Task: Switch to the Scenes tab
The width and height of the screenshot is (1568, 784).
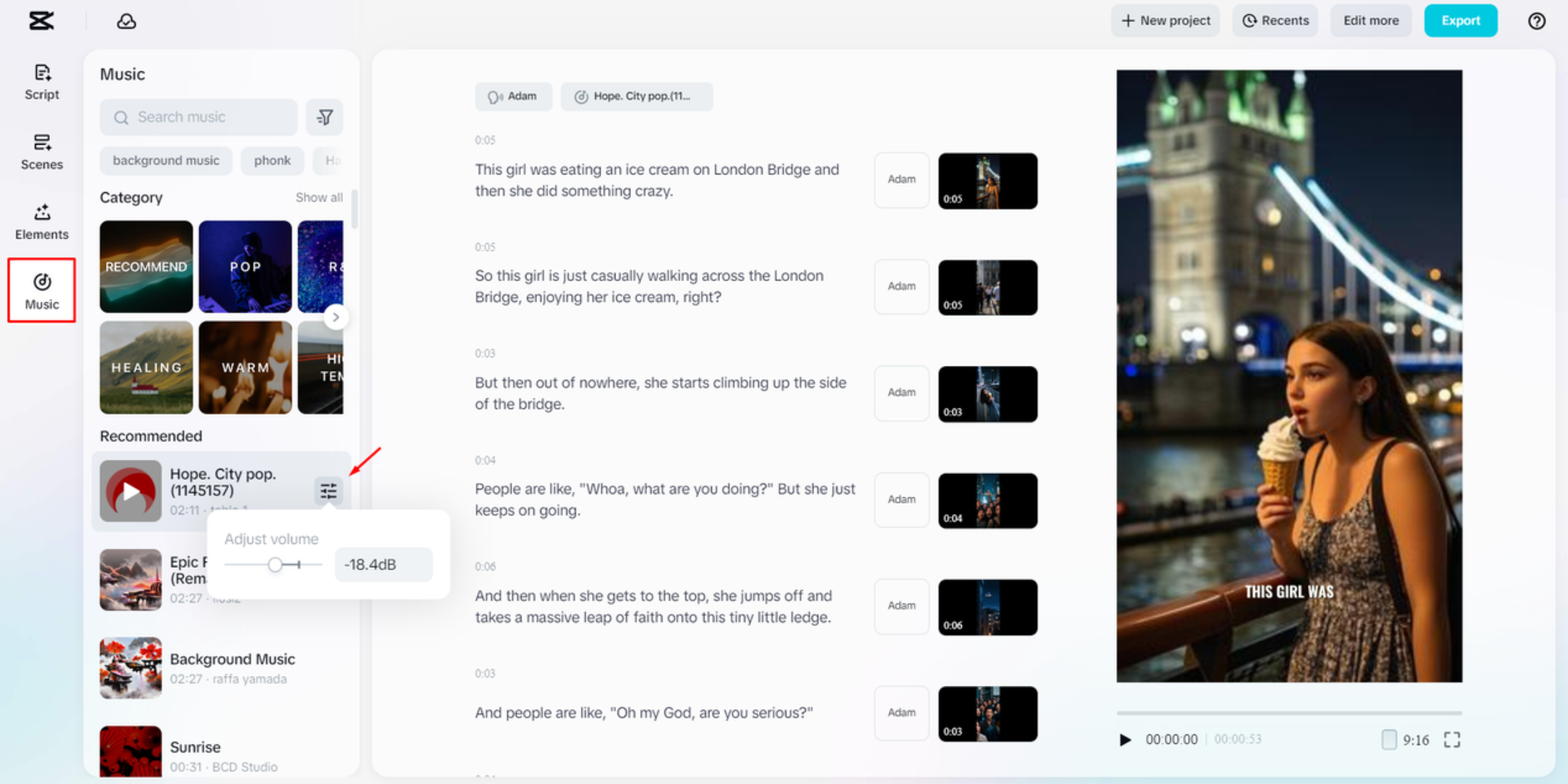Action: coord(42,152)
